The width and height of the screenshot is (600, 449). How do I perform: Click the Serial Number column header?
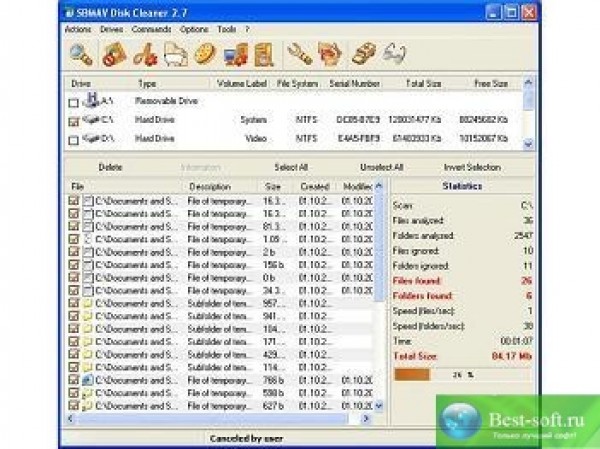[354, 84]
